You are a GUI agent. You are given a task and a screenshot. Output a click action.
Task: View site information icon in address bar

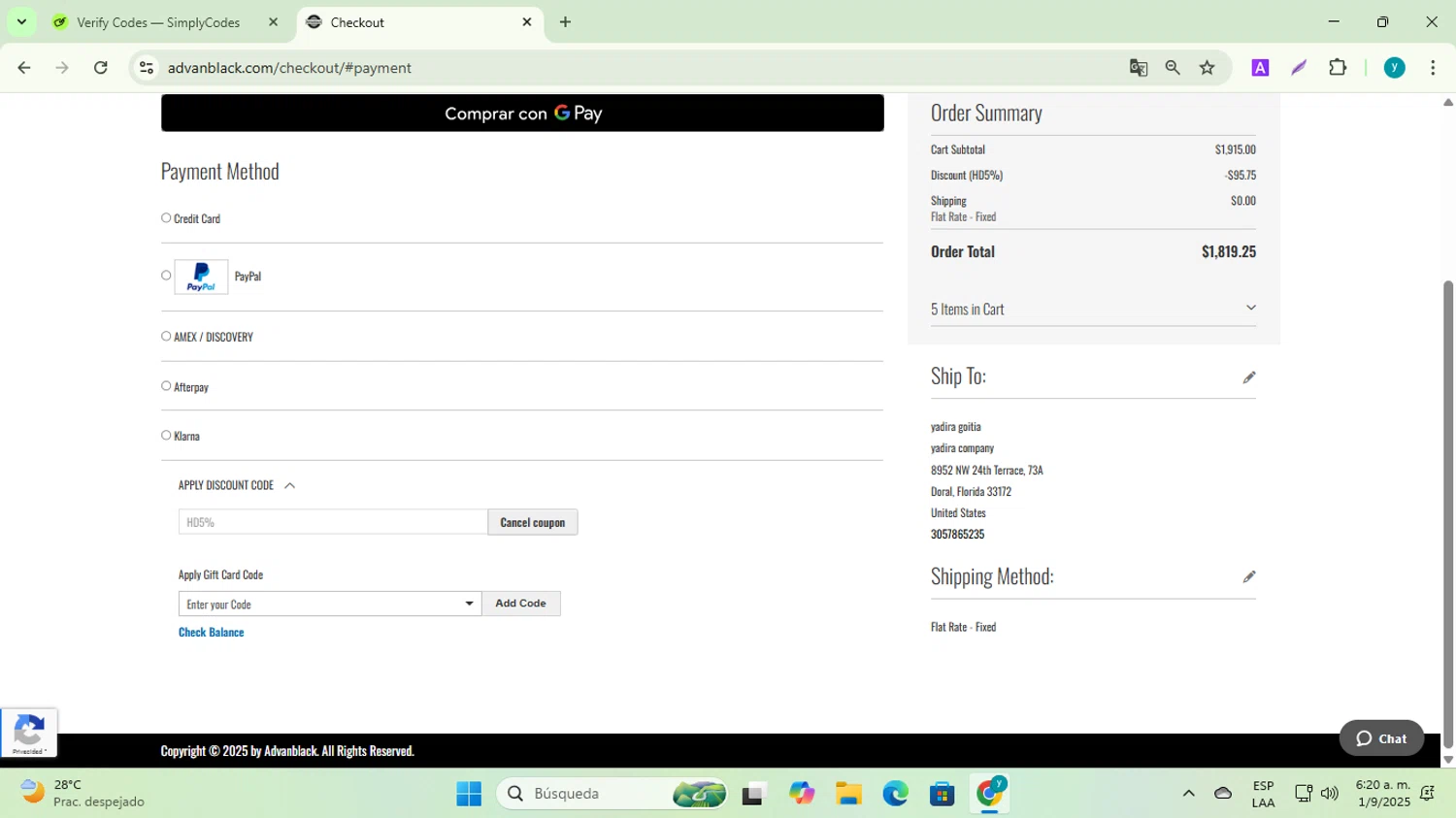tap(147, 68)
